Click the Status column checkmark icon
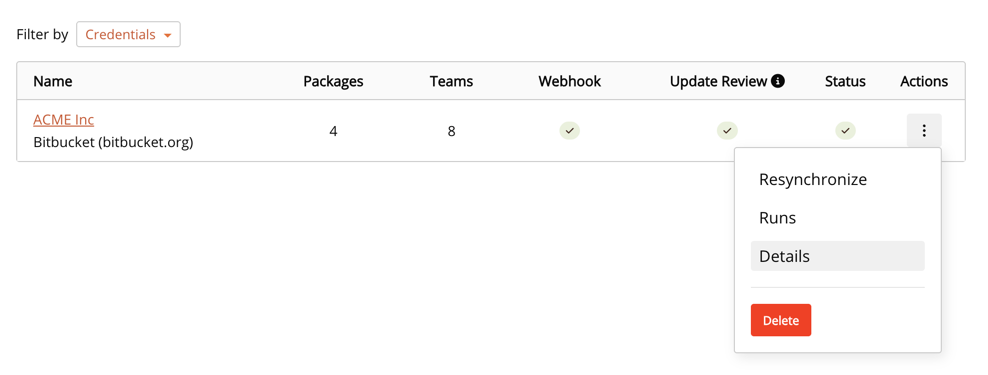988x375 pixels. pos(846,130)
